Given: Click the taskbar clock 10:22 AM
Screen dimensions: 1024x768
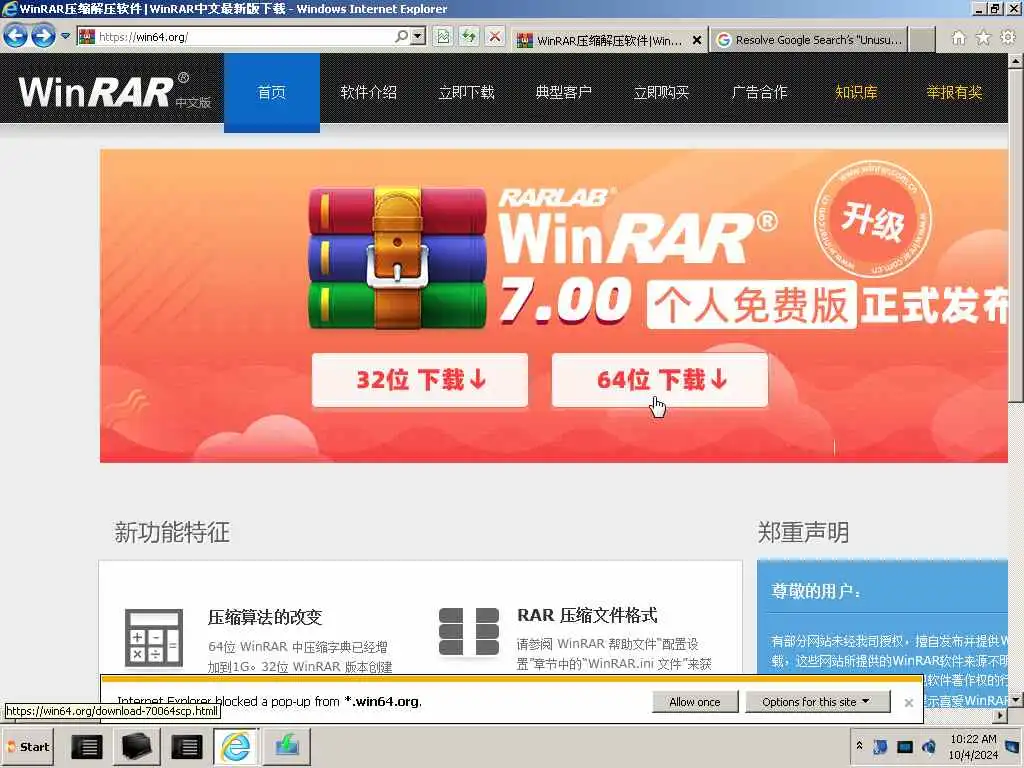Looking at the screenshot, I should pos(973,739).
